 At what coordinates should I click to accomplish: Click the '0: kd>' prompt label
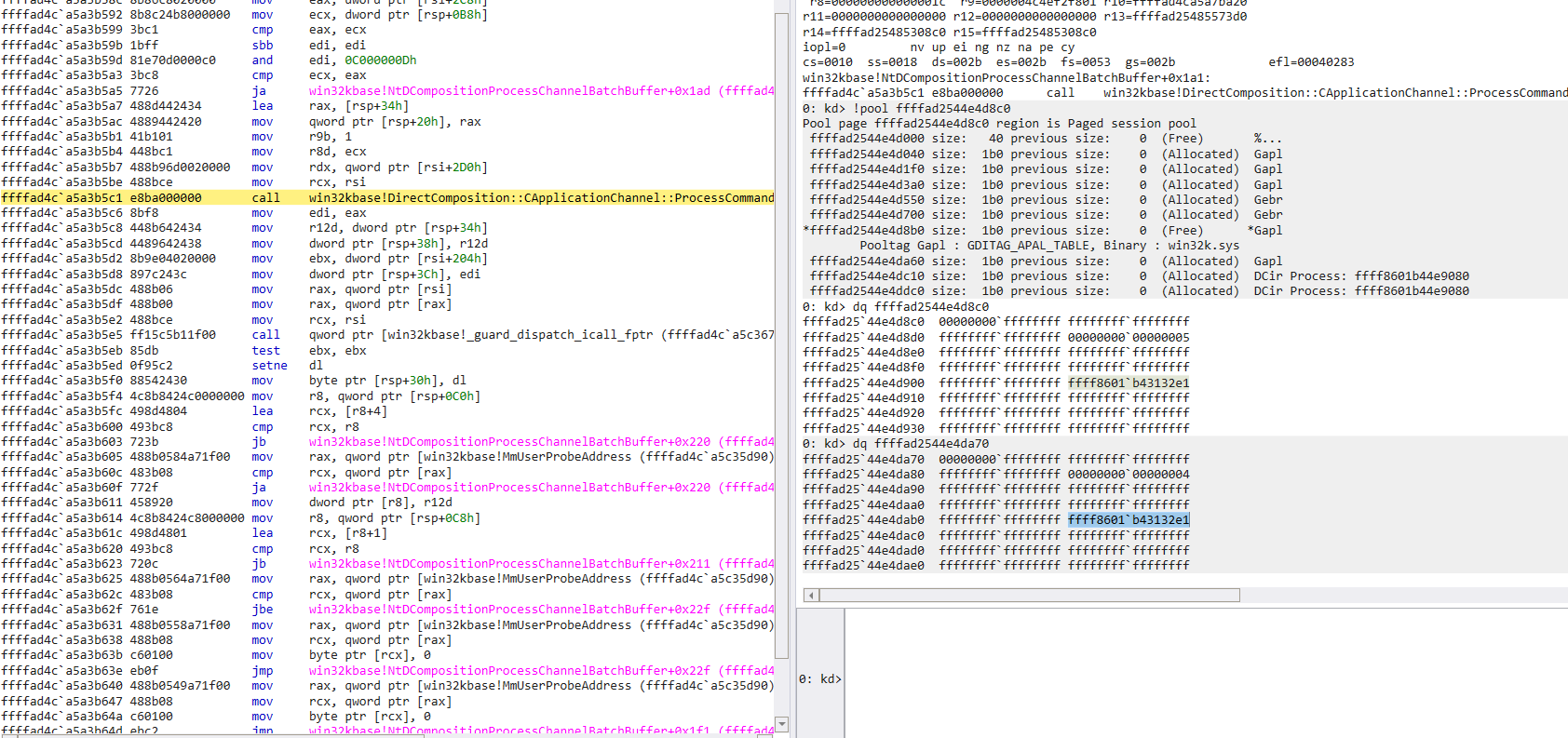[x=819, y=679]
